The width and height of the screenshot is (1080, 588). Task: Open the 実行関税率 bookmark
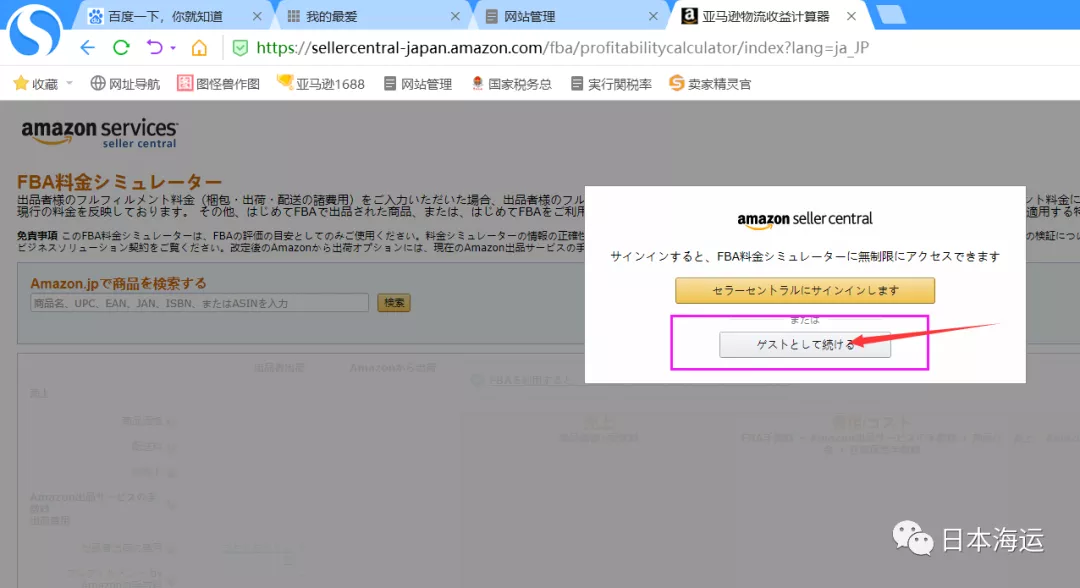click(611, 84)
